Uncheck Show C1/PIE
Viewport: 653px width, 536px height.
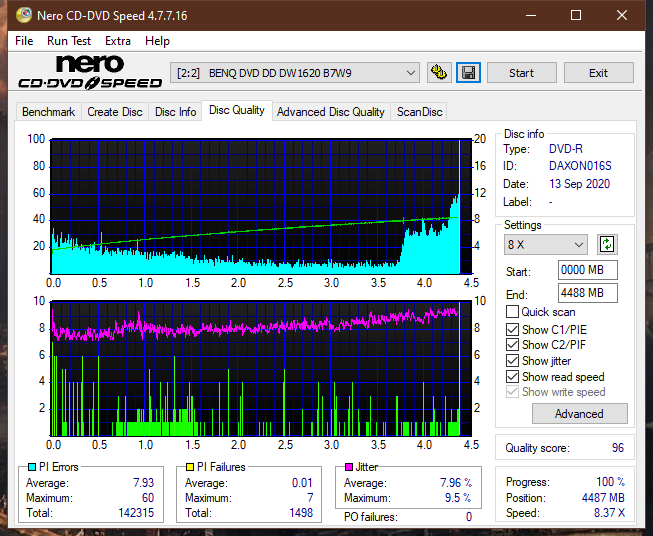512,329
